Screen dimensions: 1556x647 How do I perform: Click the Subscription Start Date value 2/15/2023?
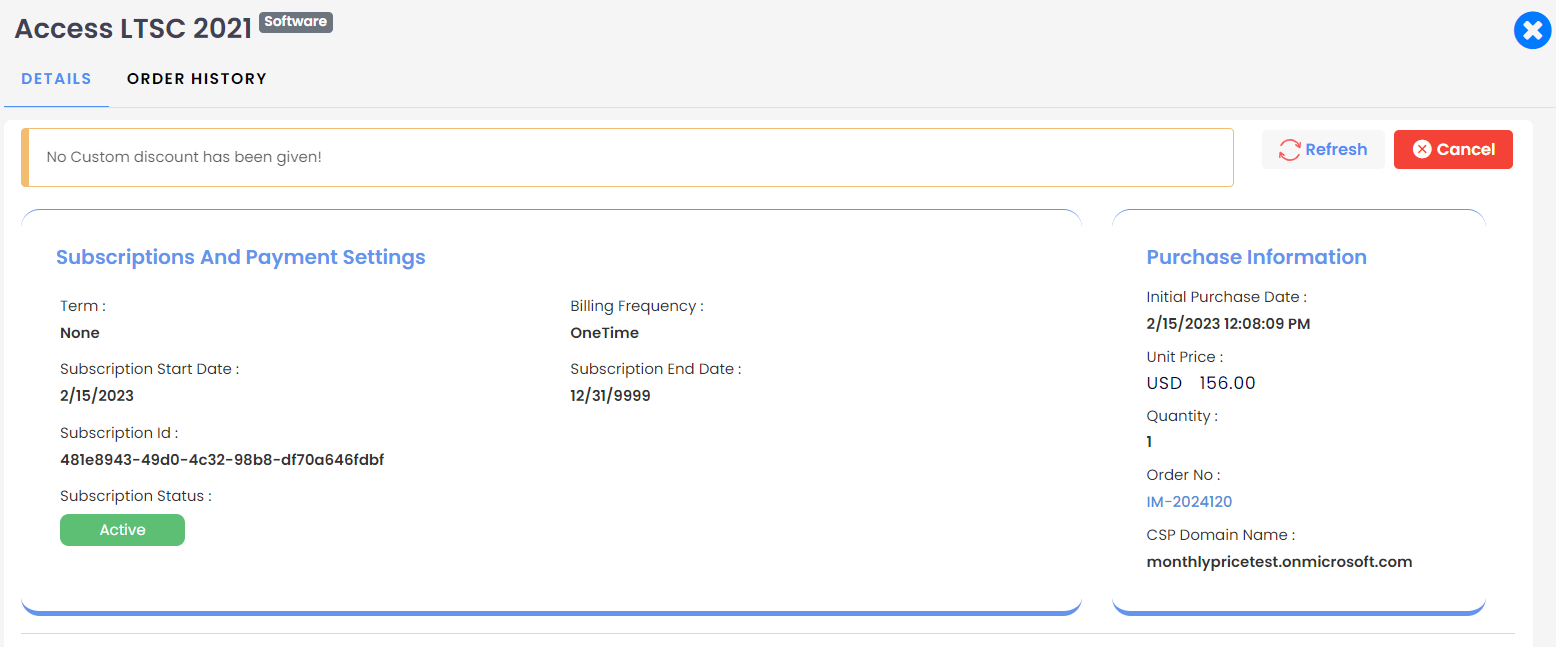coord(97,396)
